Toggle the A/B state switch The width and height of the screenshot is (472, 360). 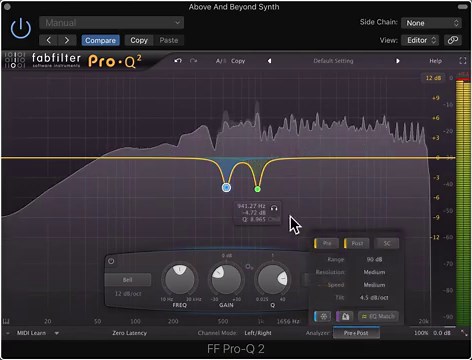click(x=221, y=61)
